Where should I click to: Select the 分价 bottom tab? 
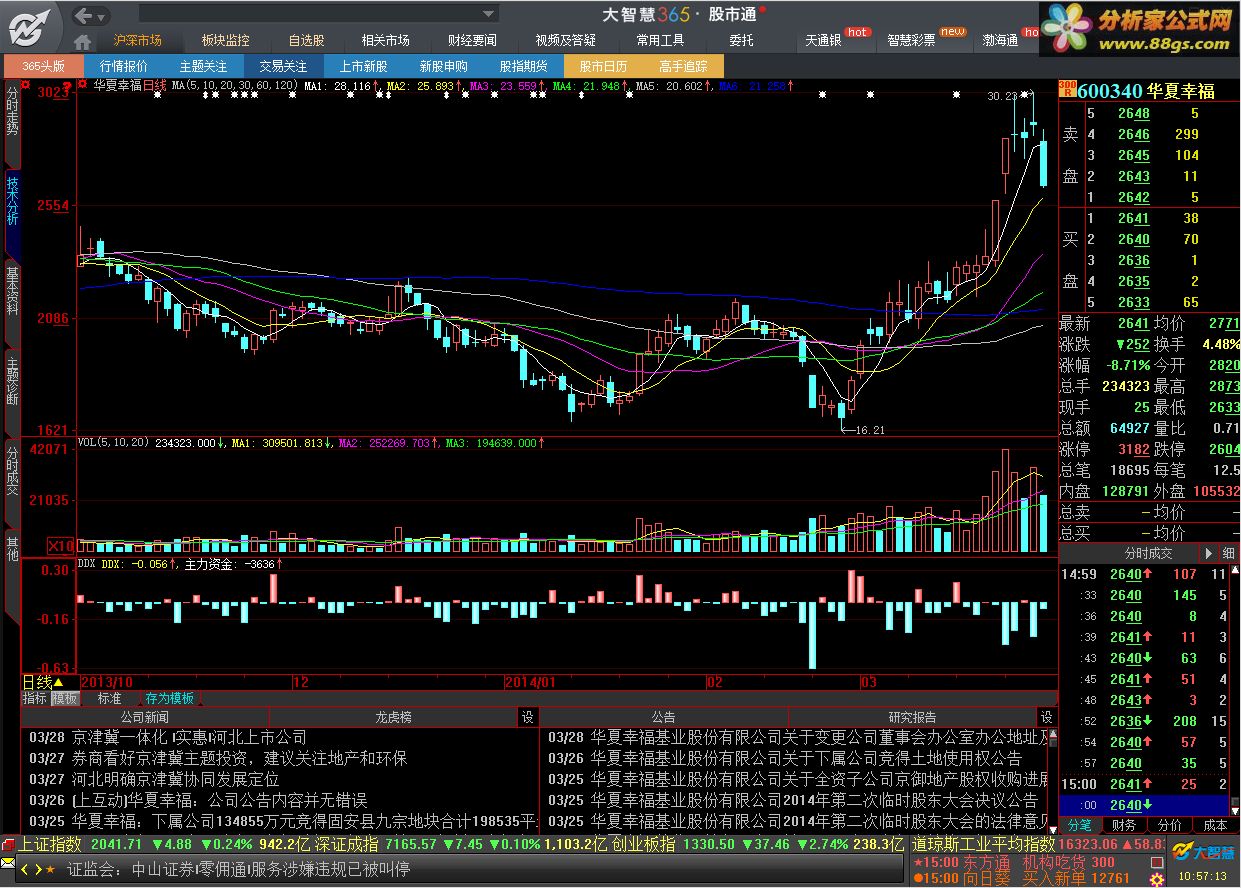(1169, 825)
